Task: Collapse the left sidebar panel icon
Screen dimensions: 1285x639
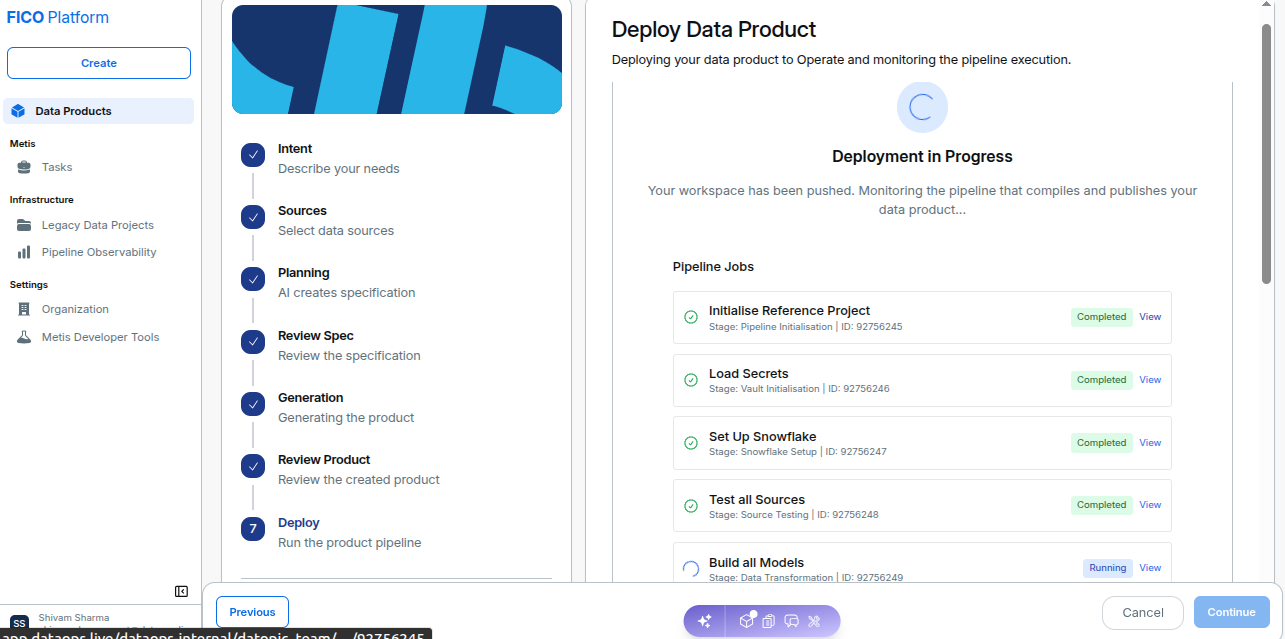Action: point(181,591)
